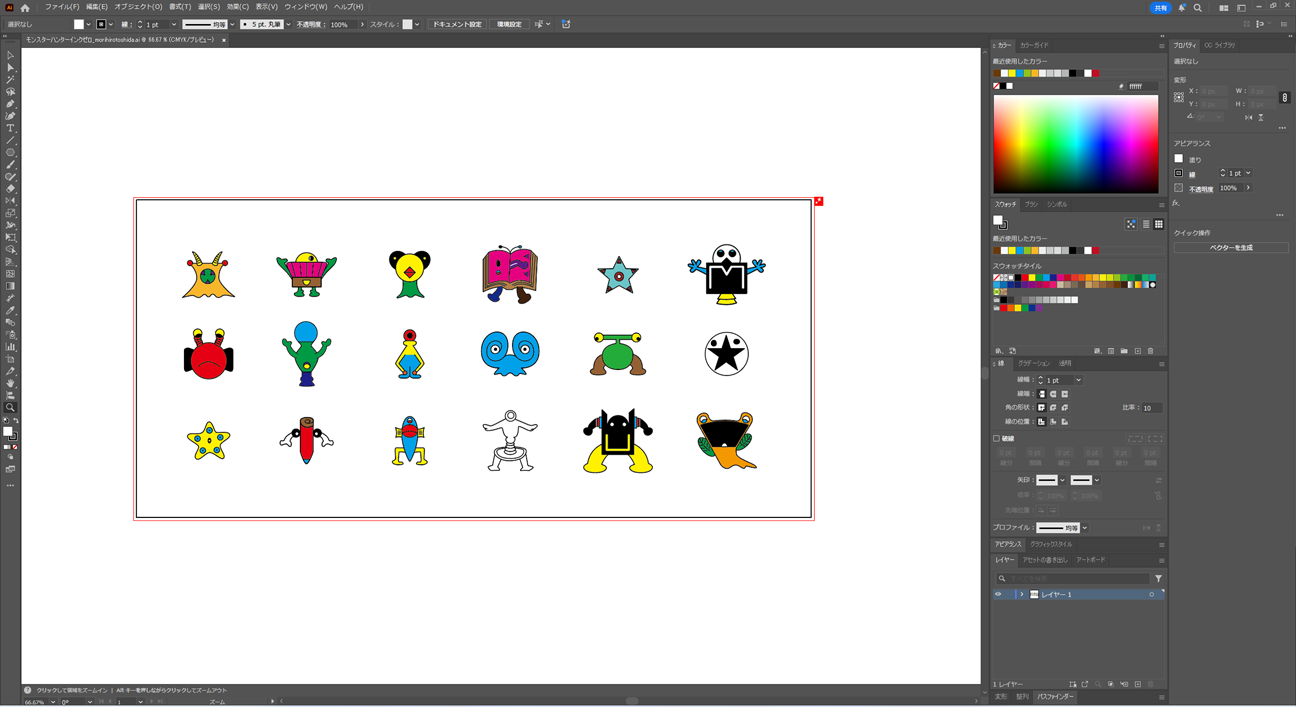
Task: Choose the Selection arrow tool
Action: (x=10, y=55)
